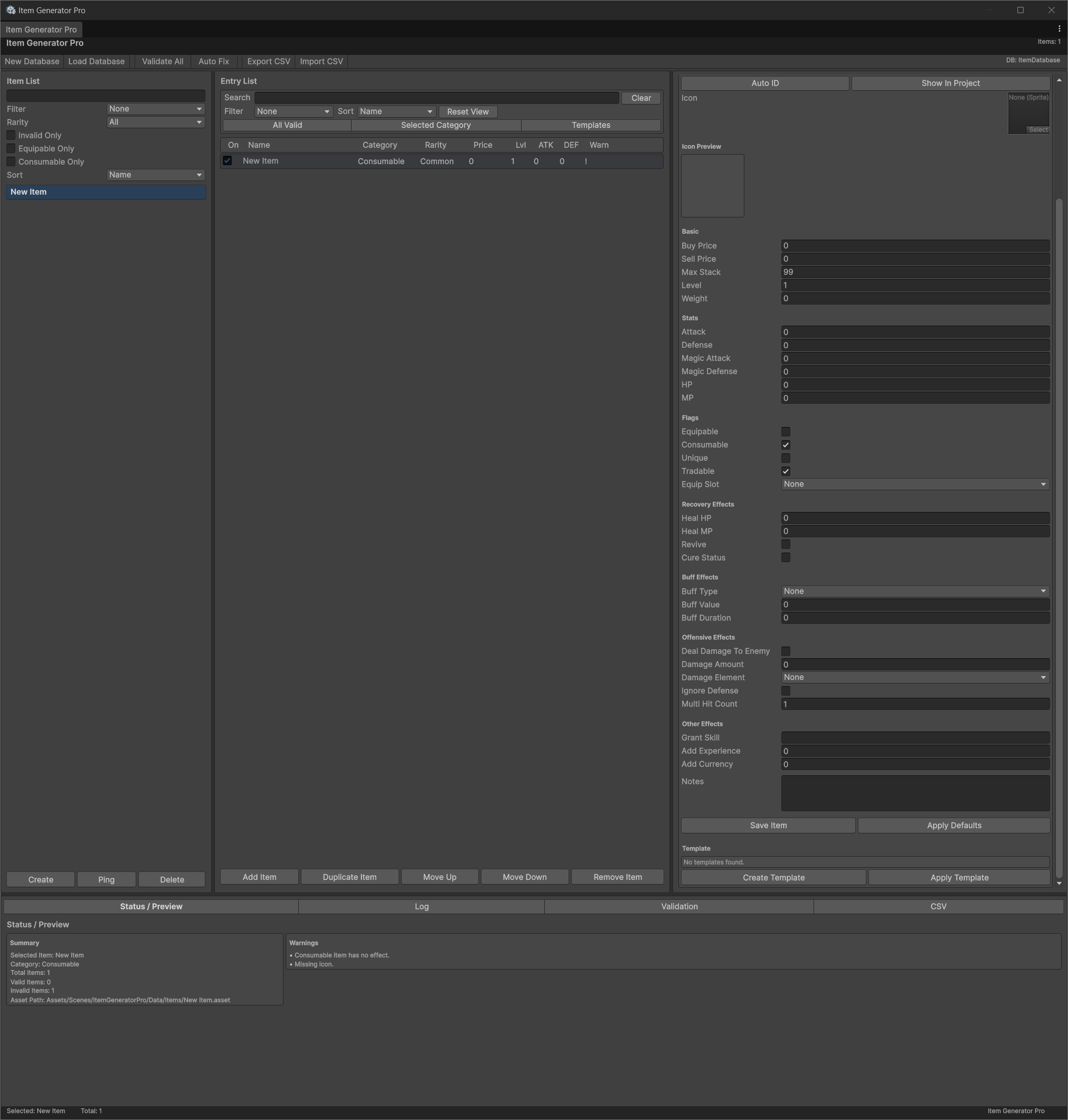Image resolution: width=1068 pixels, height=1120 pixels.
Task: Click the Create Template button
Action: point(773,878)
